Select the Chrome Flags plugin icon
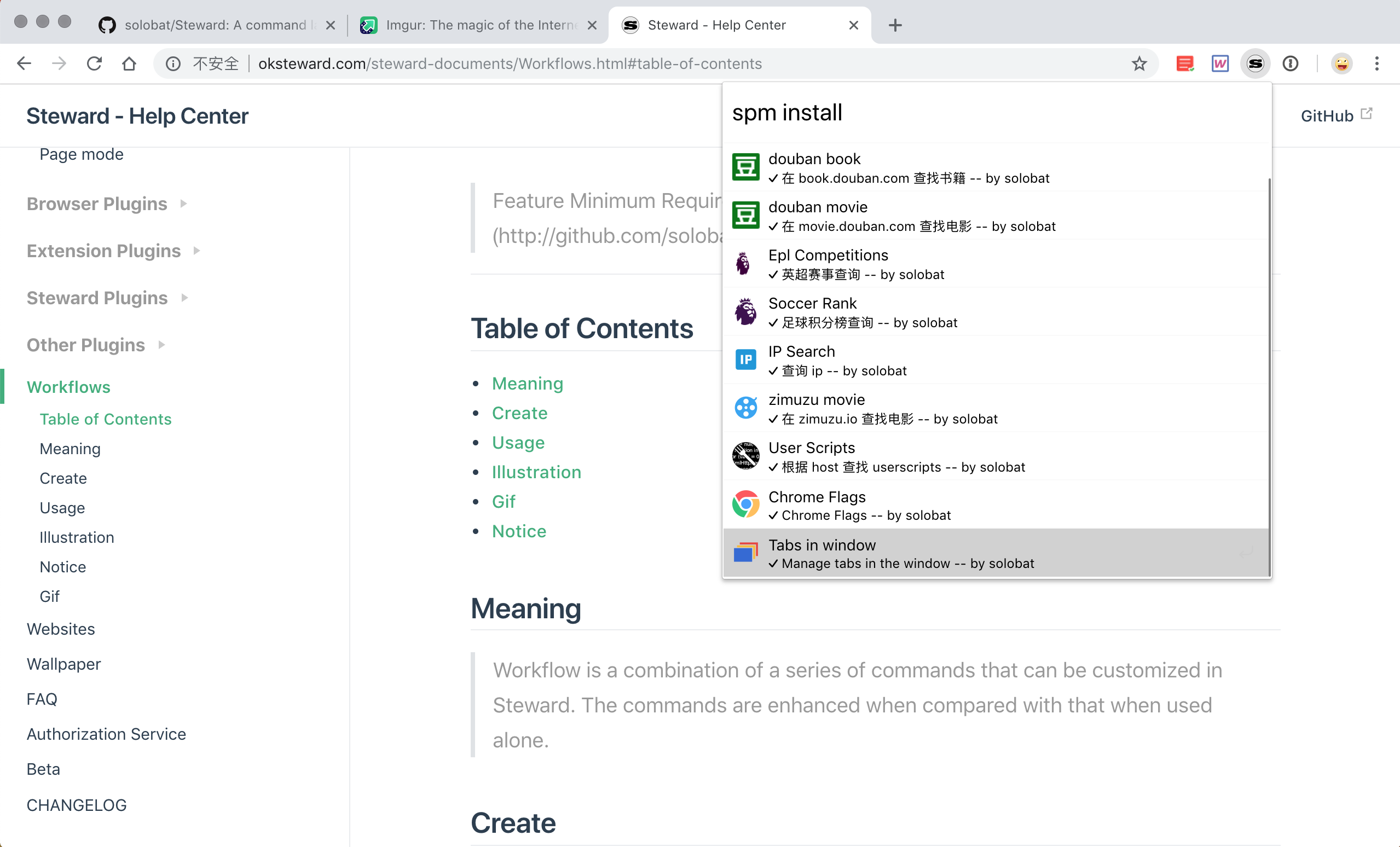The image size is (1400, 847). pos(745,504)
